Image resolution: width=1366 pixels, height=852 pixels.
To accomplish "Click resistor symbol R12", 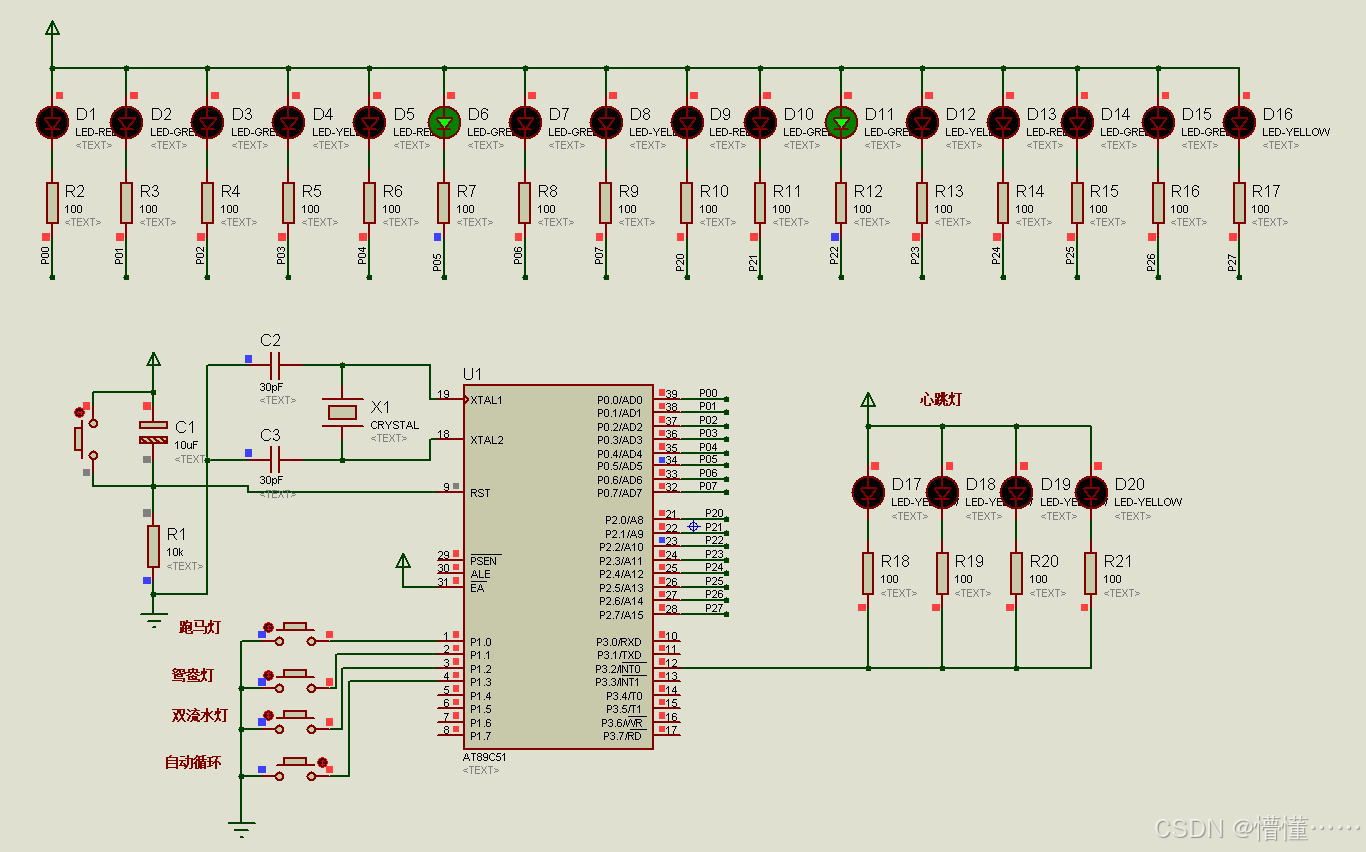I will (x=841, y=202).
